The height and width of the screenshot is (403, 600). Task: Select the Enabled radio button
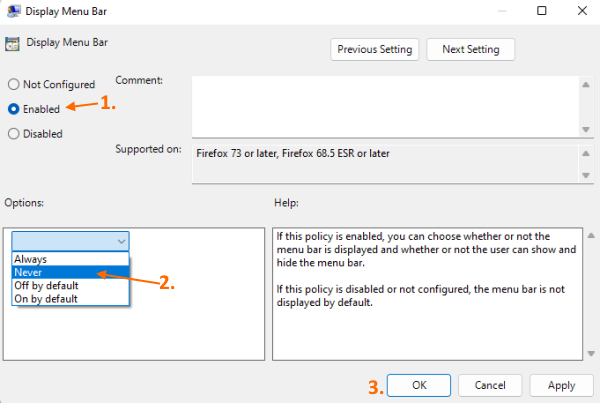pyautogui.click(x=14, y=109)
